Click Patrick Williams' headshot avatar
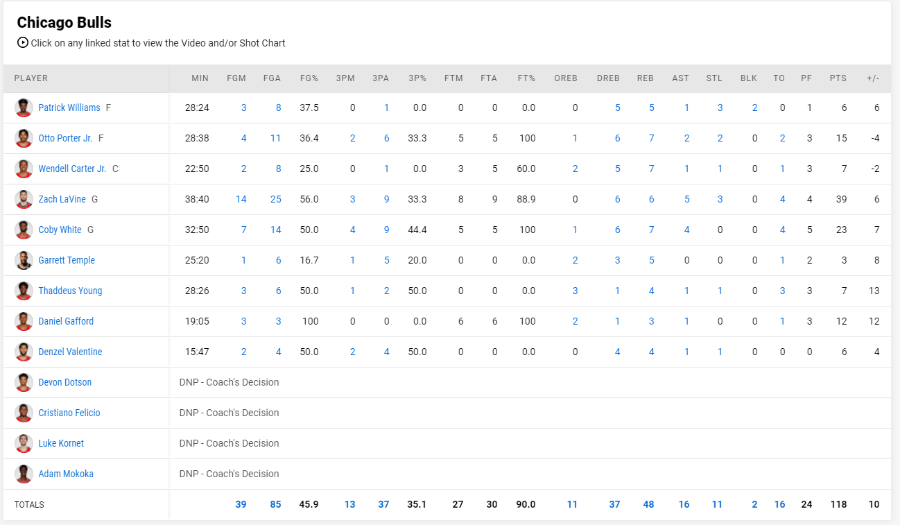This screenshot has height=525, width=900. pos(24,108)
